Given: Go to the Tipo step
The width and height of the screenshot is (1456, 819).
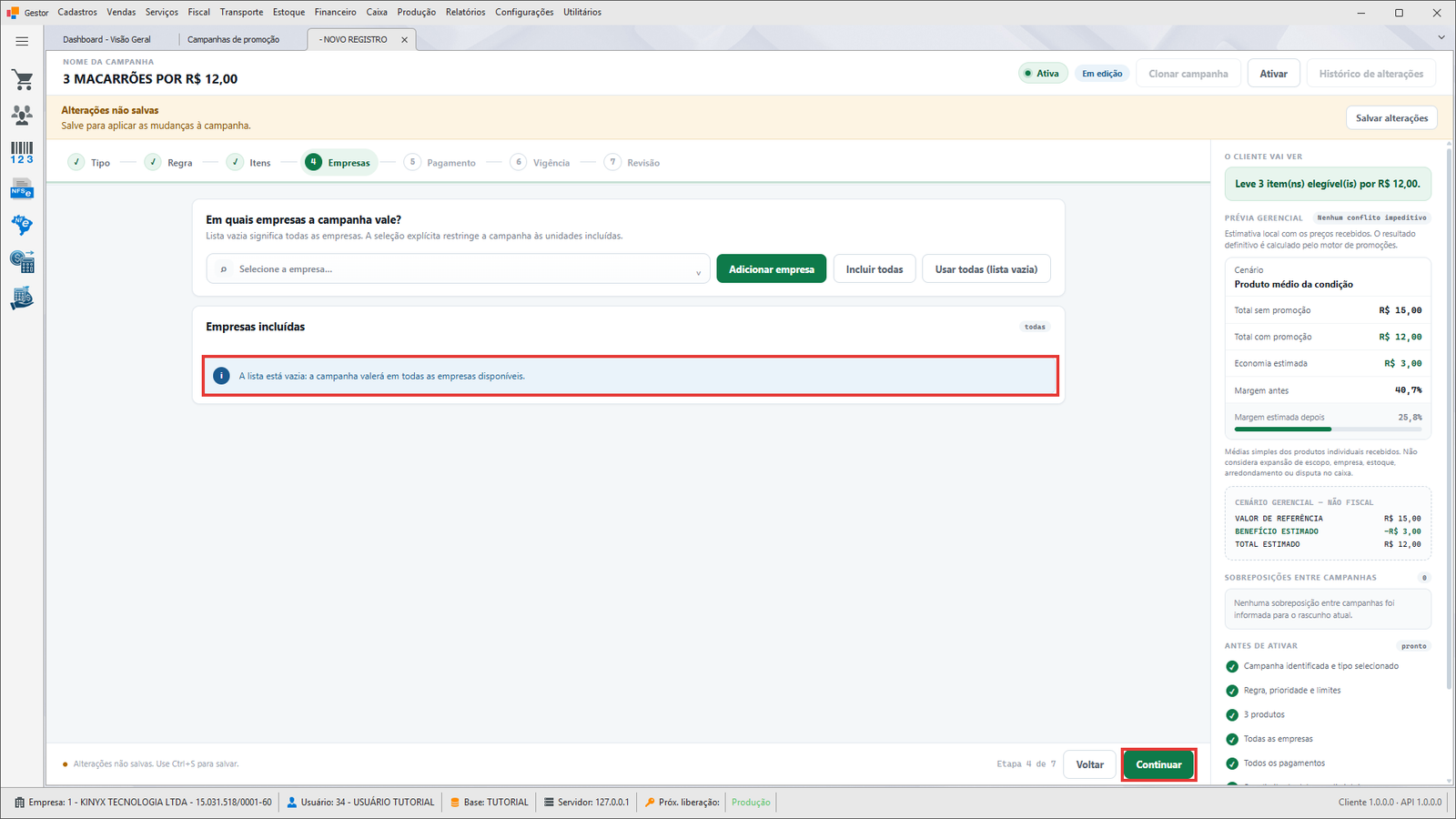Looking at the screenshot, I should pyautogui.click(x=89, y=163).
